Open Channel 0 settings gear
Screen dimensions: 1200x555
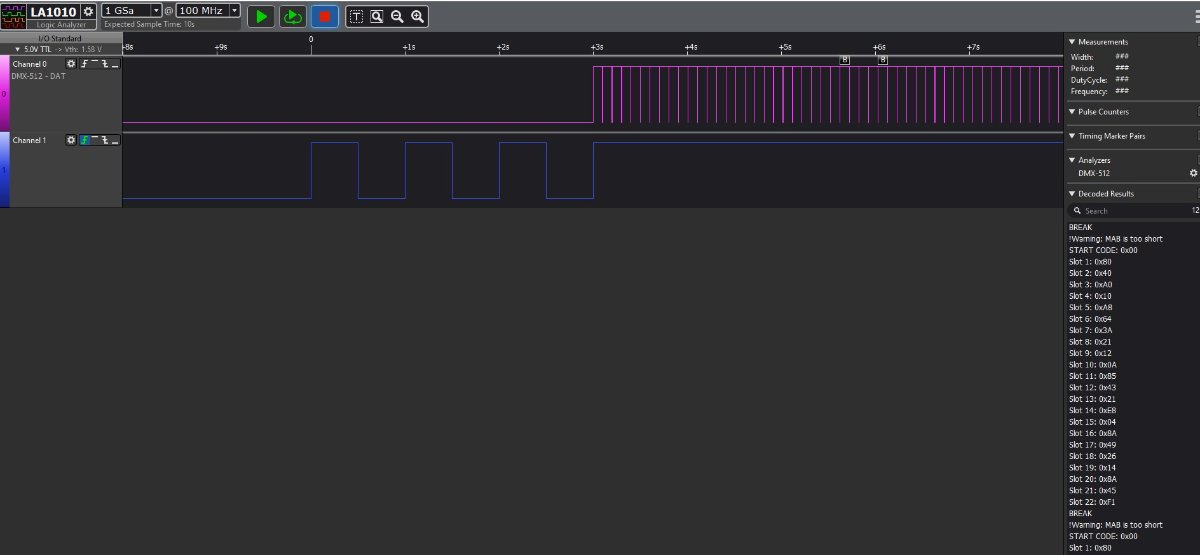click(x=71, y=64)
